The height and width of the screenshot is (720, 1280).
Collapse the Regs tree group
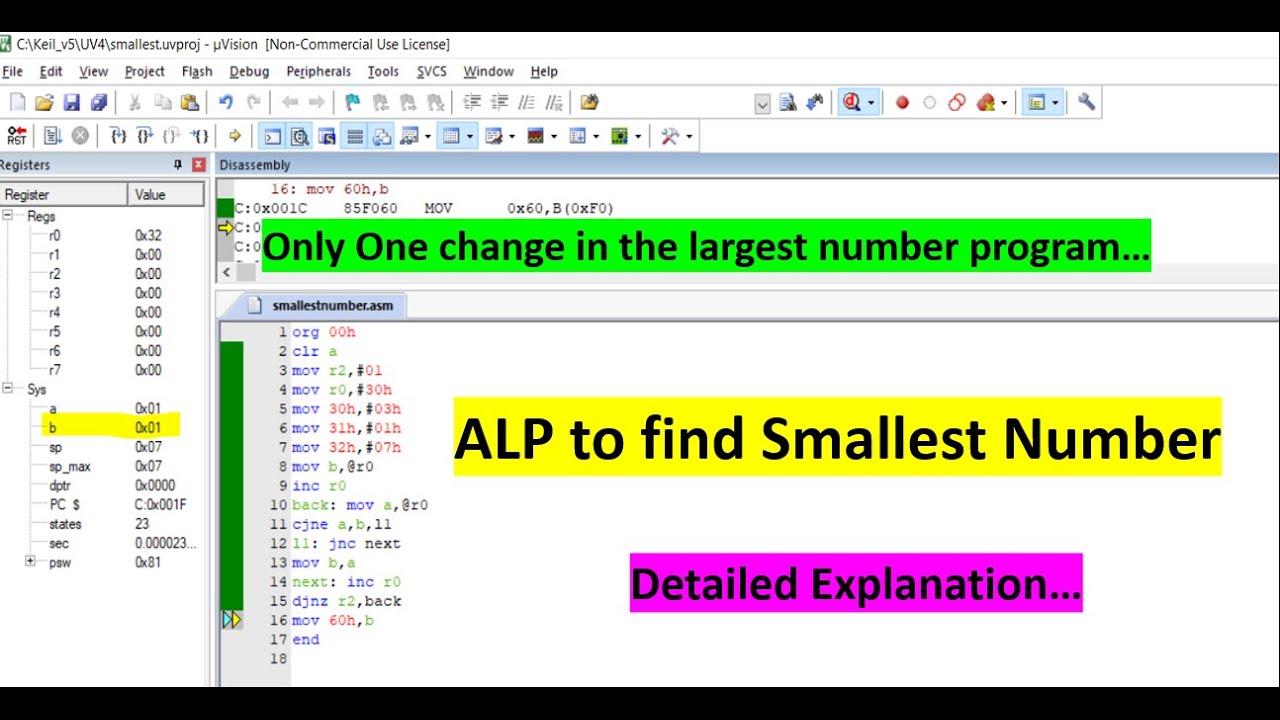pos(8,216)
